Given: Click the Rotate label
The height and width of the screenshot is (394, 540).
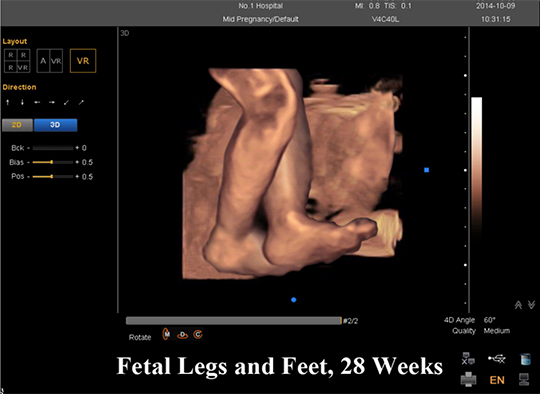Looking at the screenshot, I should point(140,337).
